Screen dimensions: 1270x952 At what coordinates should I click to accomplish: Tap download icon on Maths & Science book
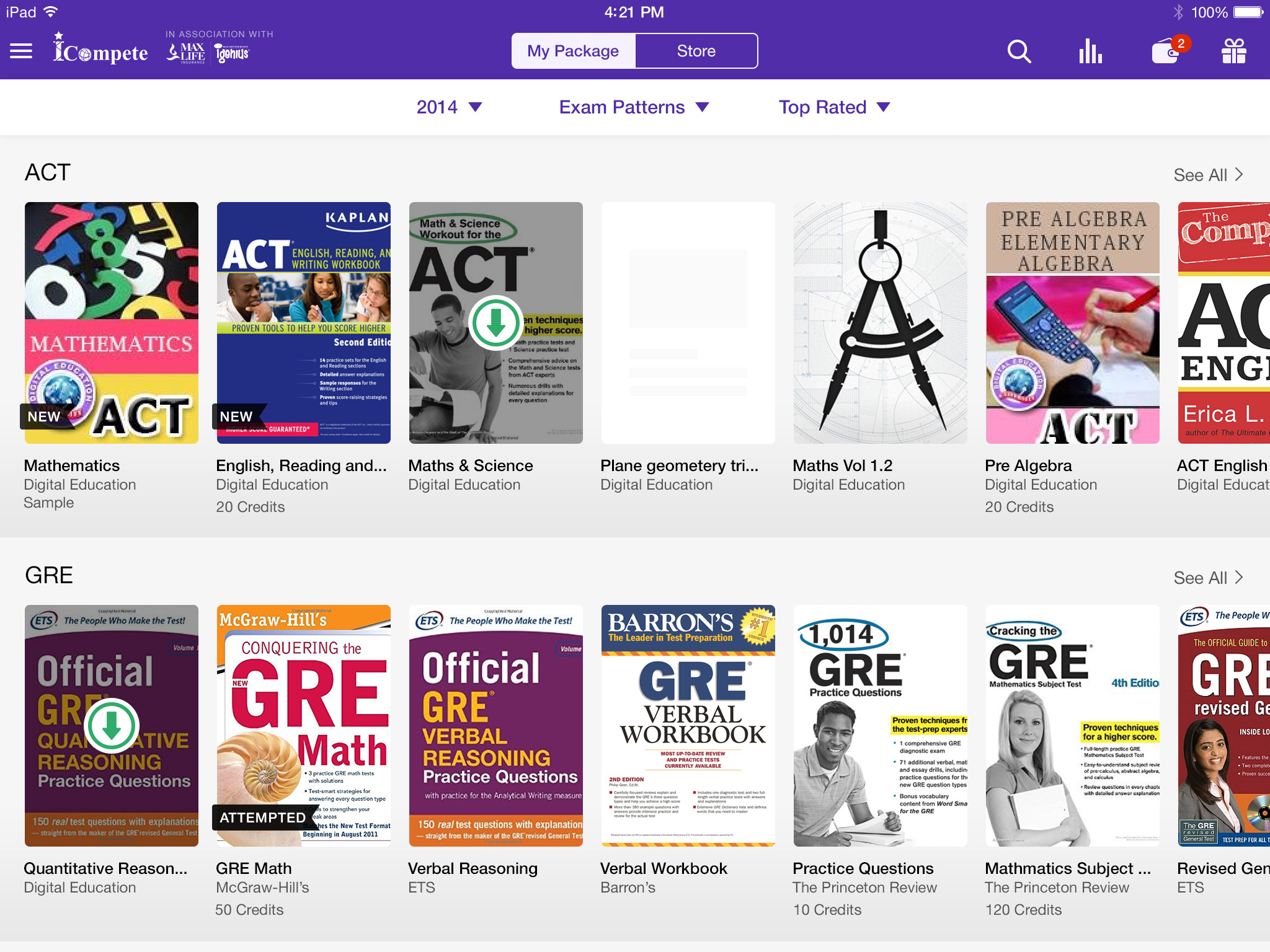495,323
